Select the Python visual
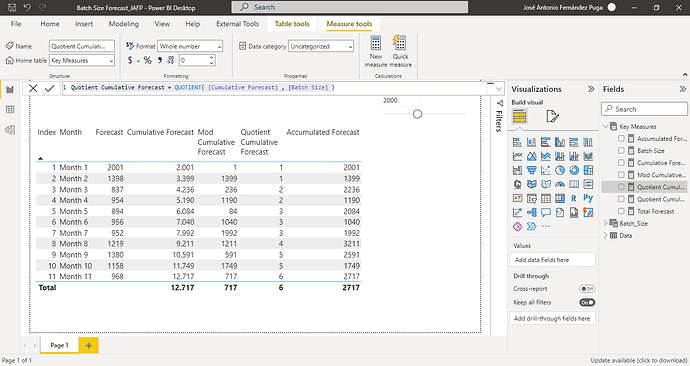690x366 pixels. [x=588, y=198]
